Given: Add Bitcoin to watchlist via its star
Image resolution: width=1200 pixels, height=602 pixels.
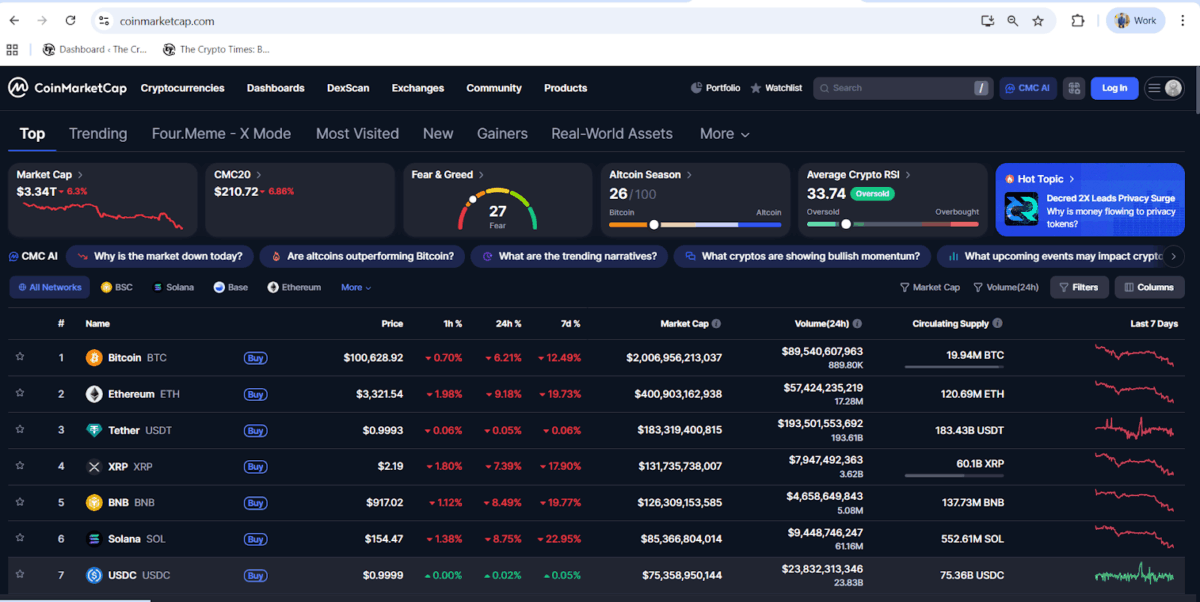Looking at the screenshot, I should click(19, 357).
